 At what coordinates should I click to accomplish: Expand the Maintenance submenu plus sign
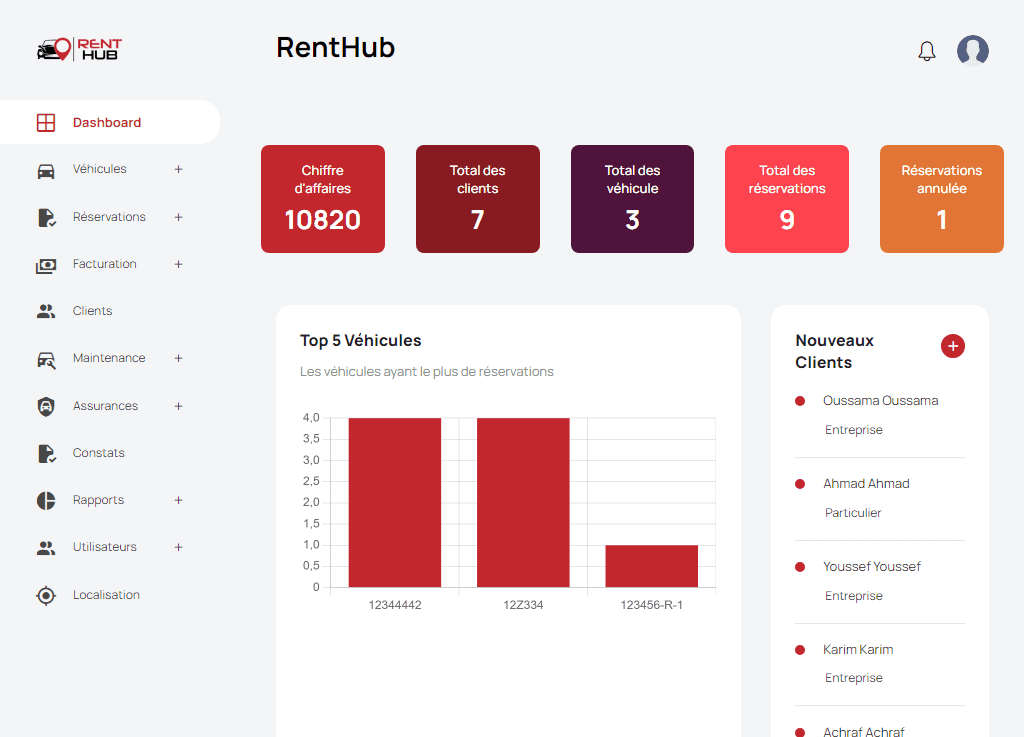tap(178, 358)
